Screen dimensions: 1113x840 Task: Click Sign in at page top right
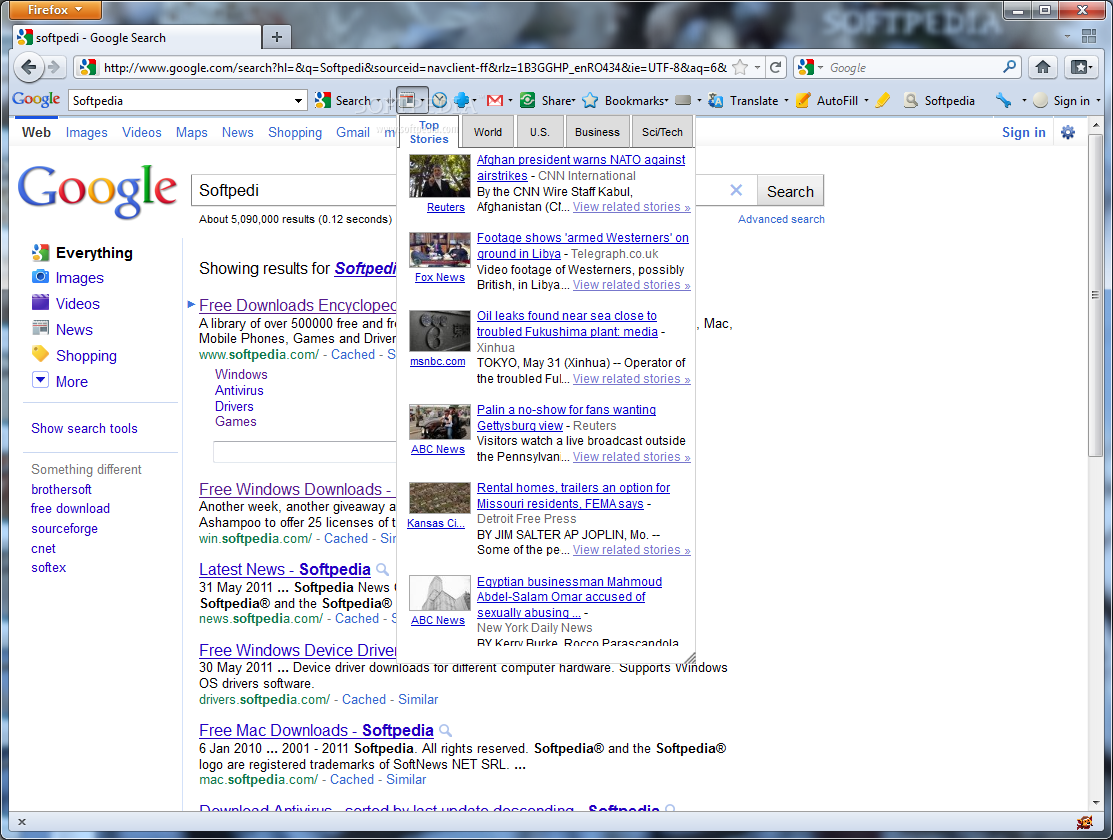(x=1023, y=132)
